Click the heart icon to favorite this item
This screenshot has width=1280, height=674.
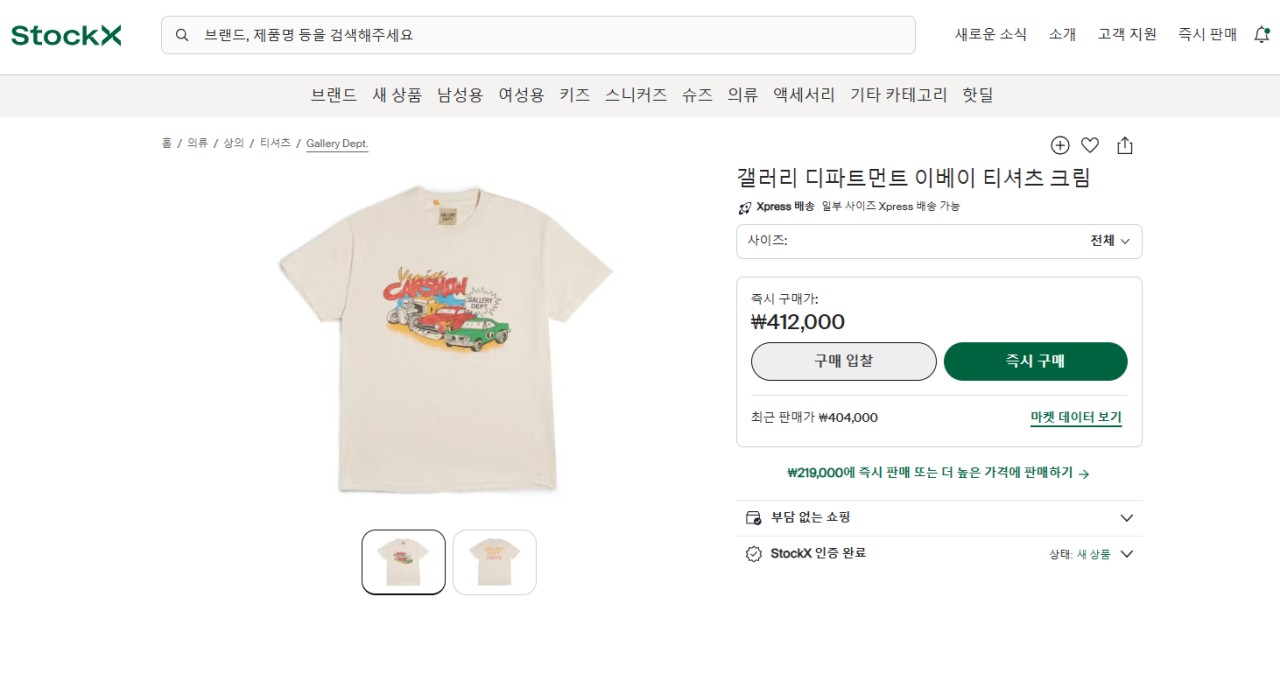1090,145
